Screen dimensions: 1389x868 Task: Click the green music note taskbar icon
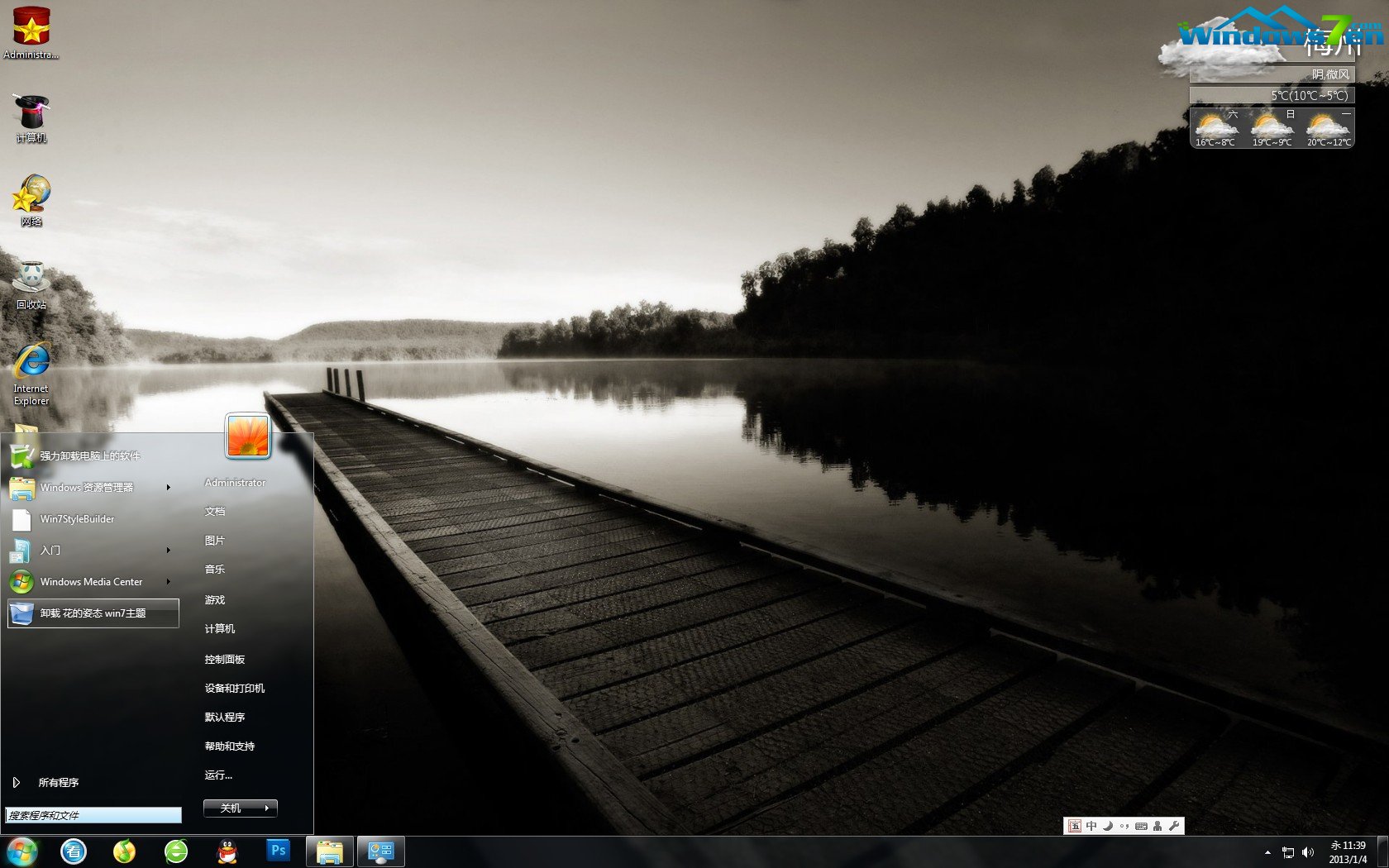124,851
